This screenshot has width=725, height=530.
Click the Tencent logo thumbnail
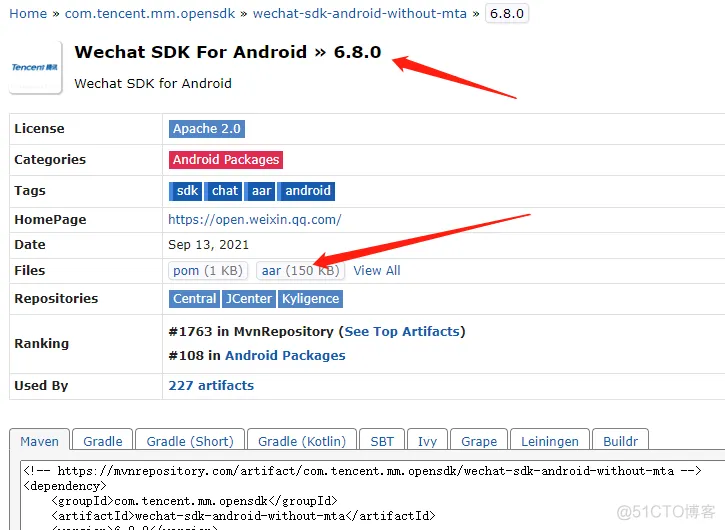pyautogui.click(x=35, y=68)
